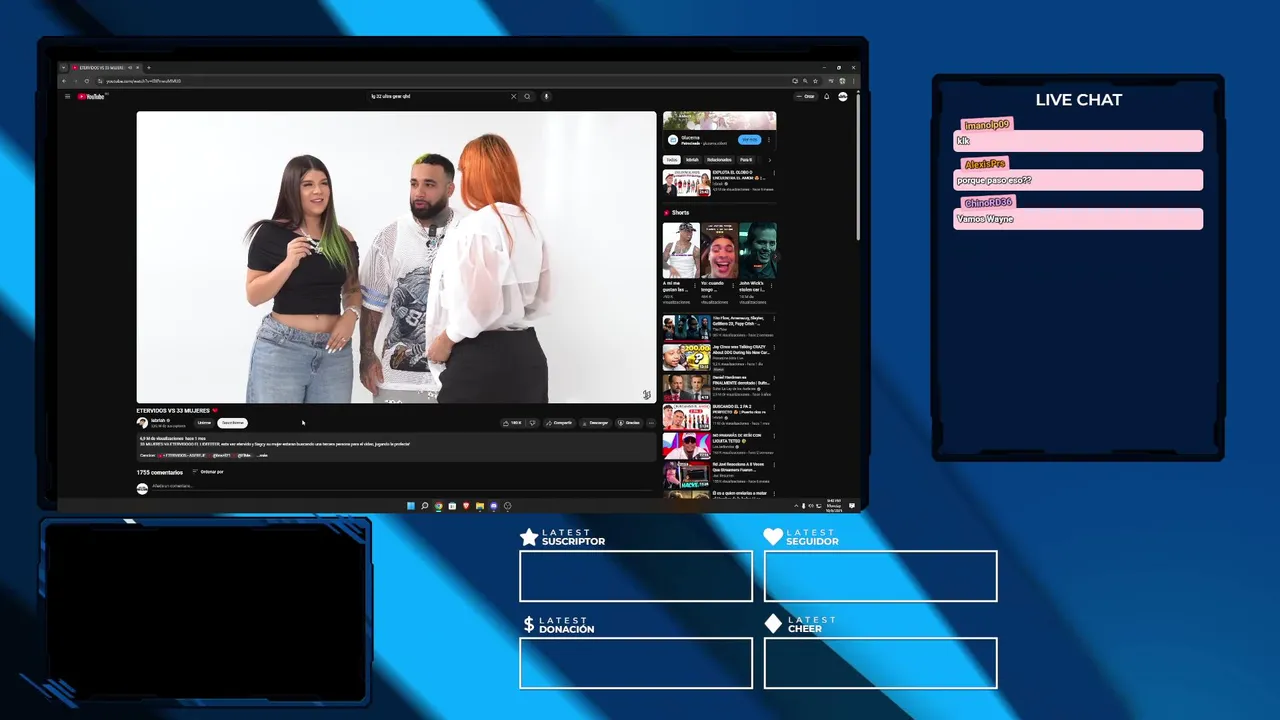This screenshot has height=720, width=1280.
Task: Select the Para ti filter chip
Action: (x=746, y=160)
